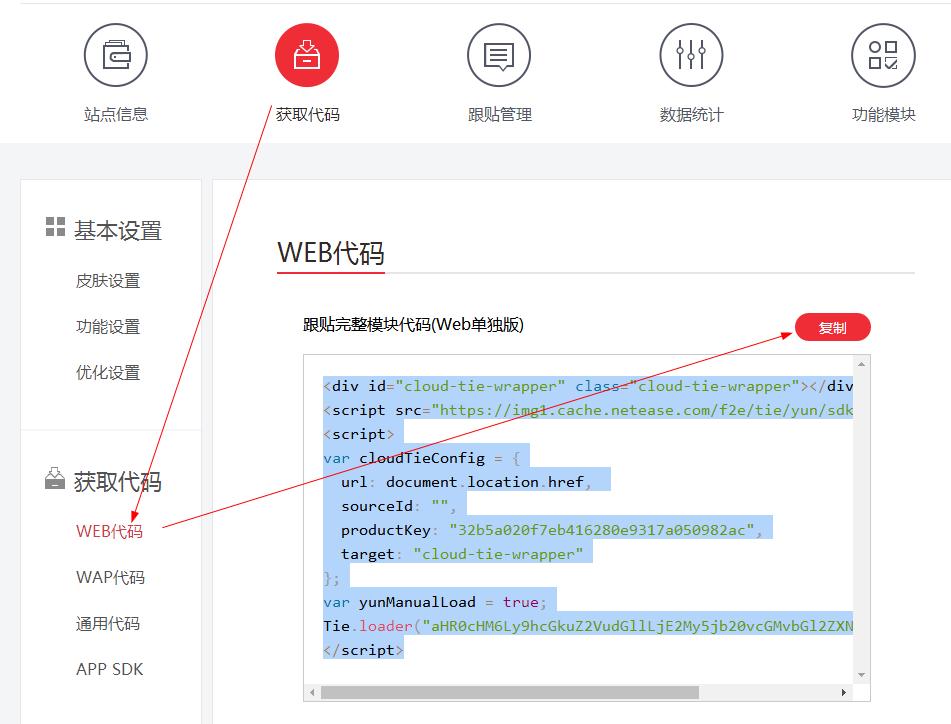The height and width of the screenshot is (724, 951).
Task: Select the red 获取代码 icon
Action: [x=307, y=55]
